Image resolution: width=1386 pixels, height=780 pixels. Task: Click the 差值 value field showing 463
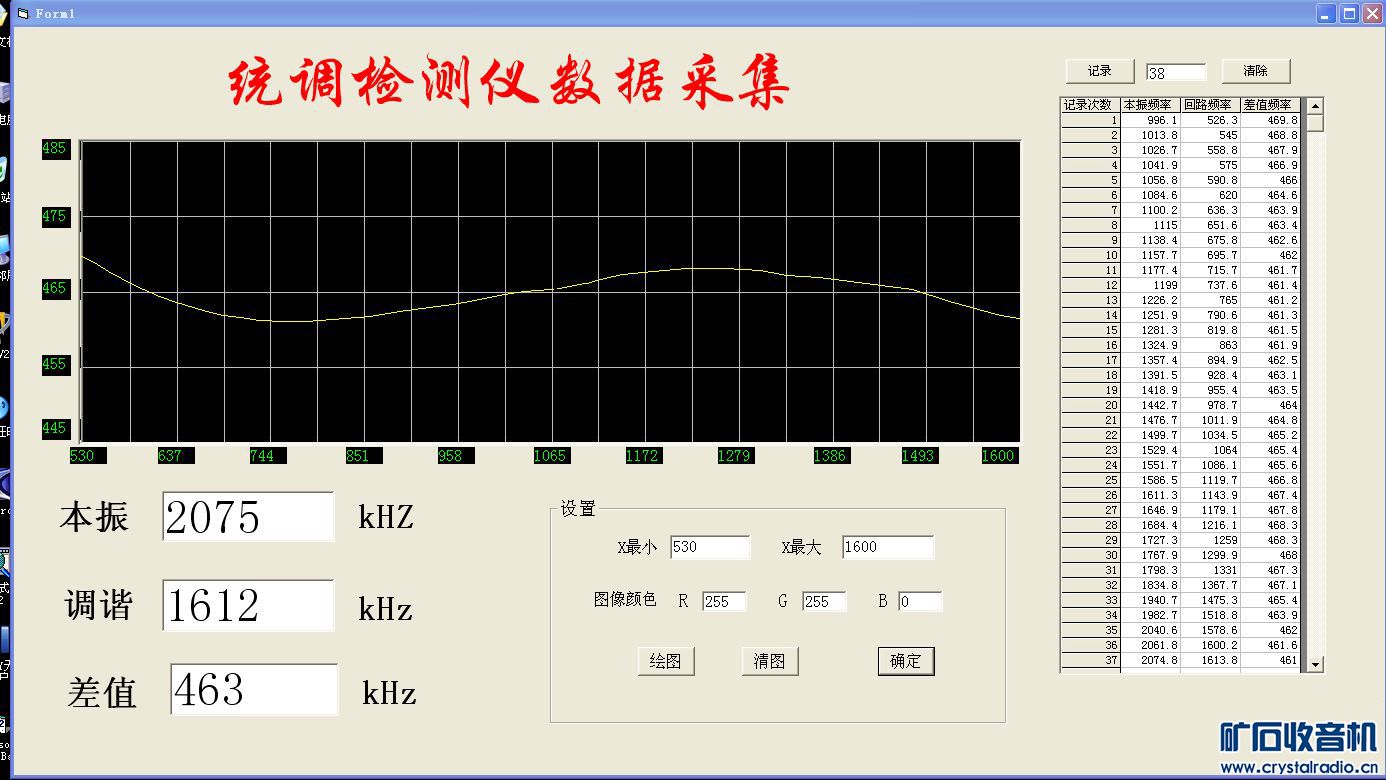point(254,689)
